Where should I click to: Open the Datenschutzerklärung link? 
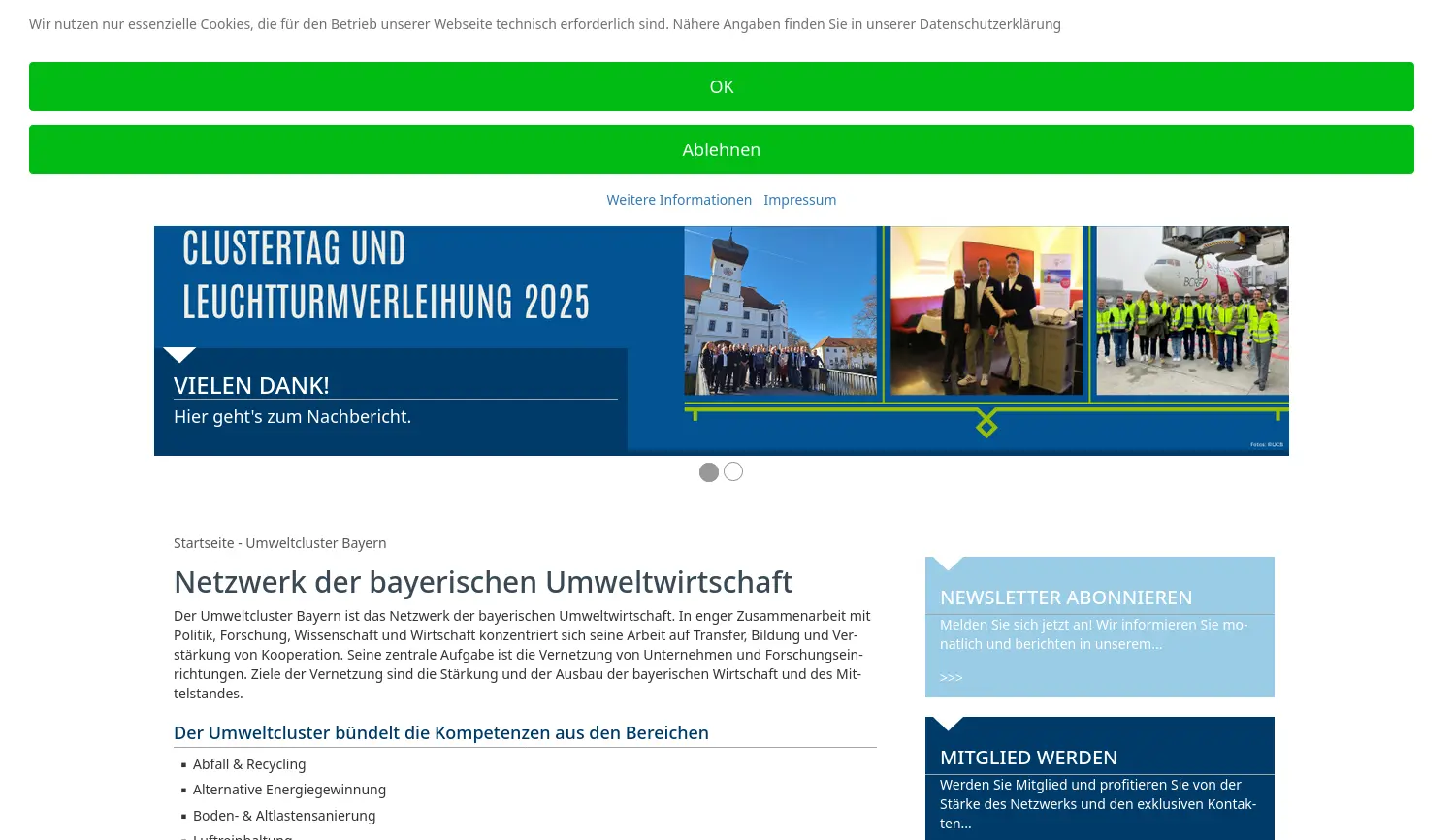click(988, 24)
